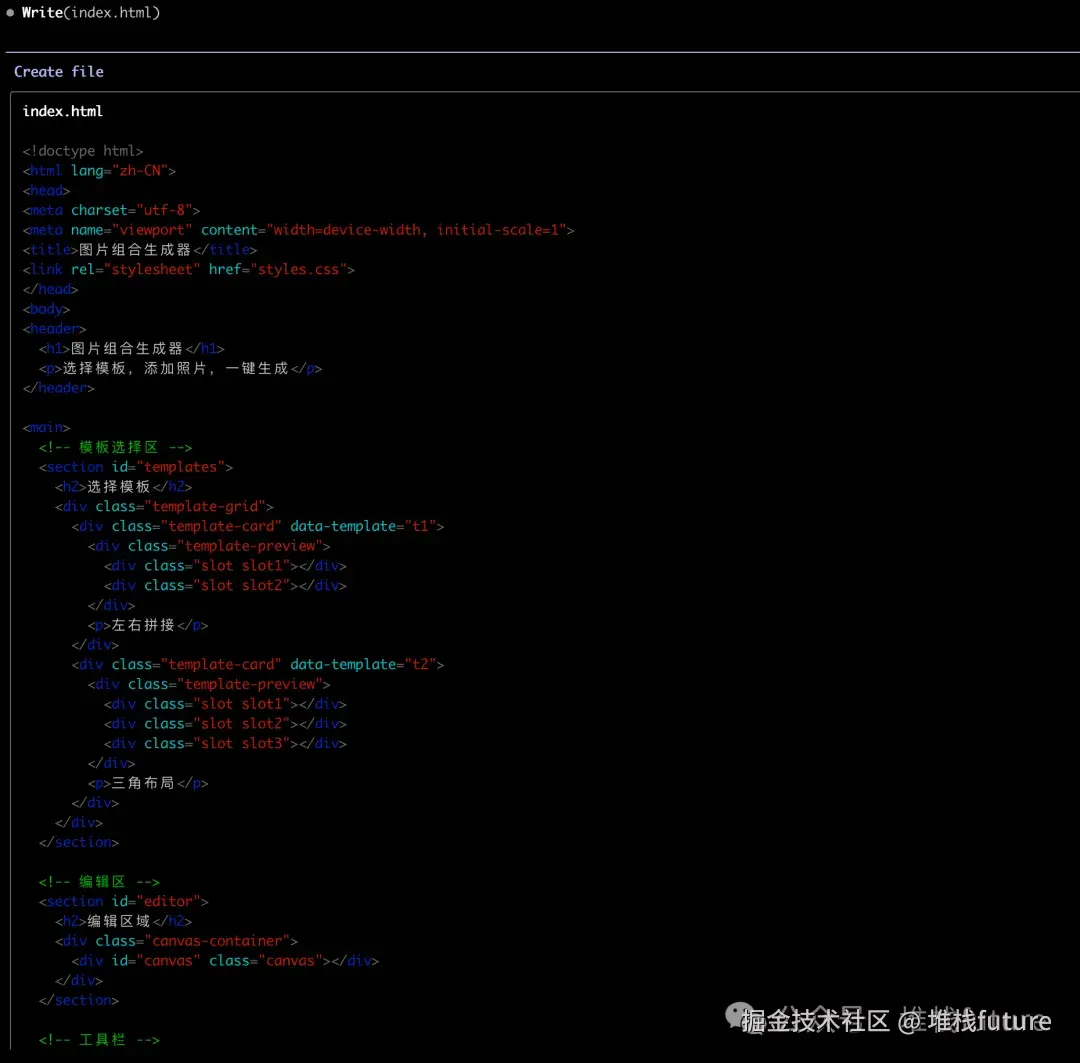The height and width of the screenshot is (1063, 1080).
Task: Click the div class="canvas-container" line
Action: (x=176, y=941)
